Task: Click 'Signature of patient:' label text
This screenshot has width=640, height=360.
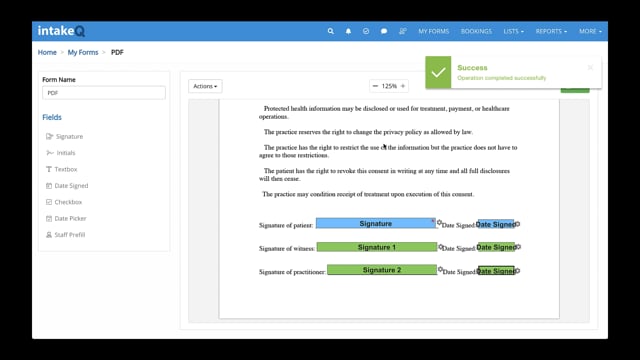Action: pos(286,225)
